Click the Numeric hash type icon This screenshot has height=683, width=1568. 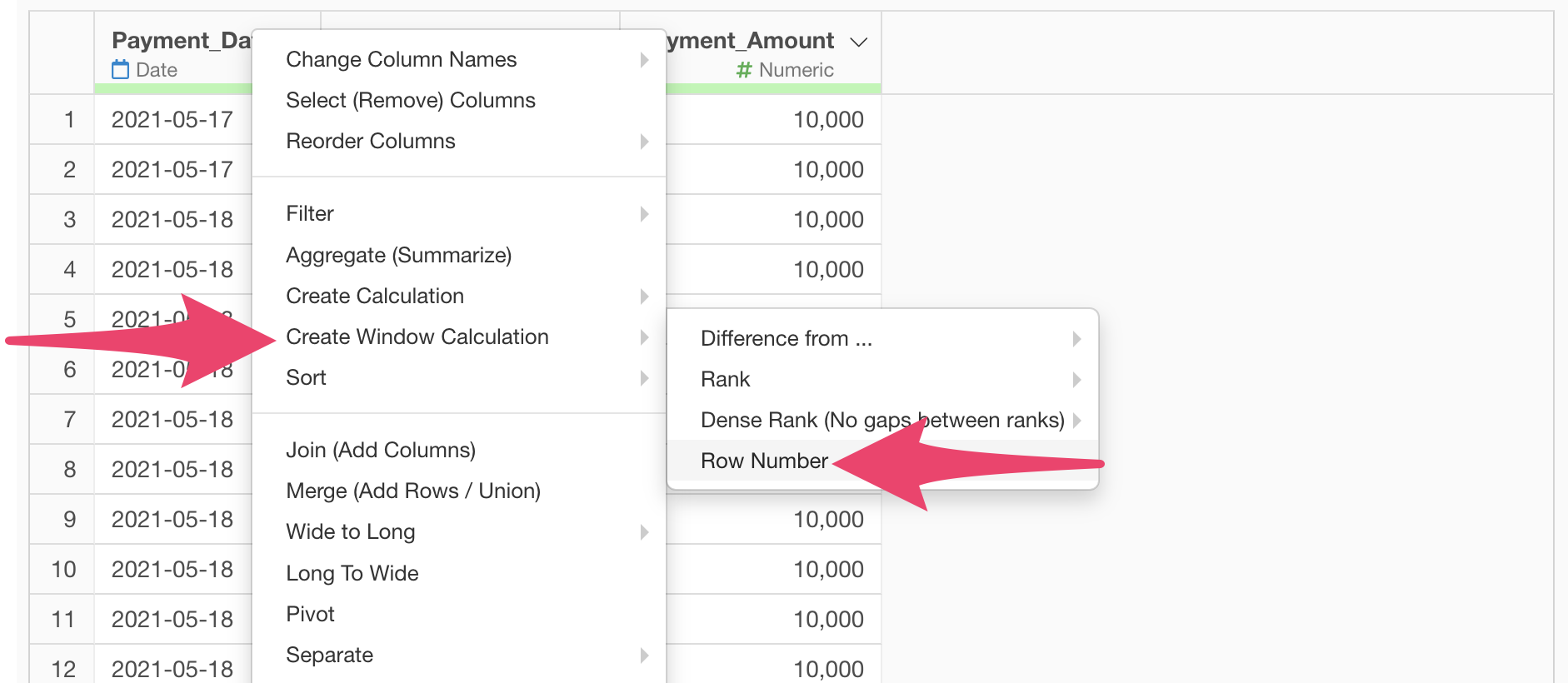click(744, 70)
